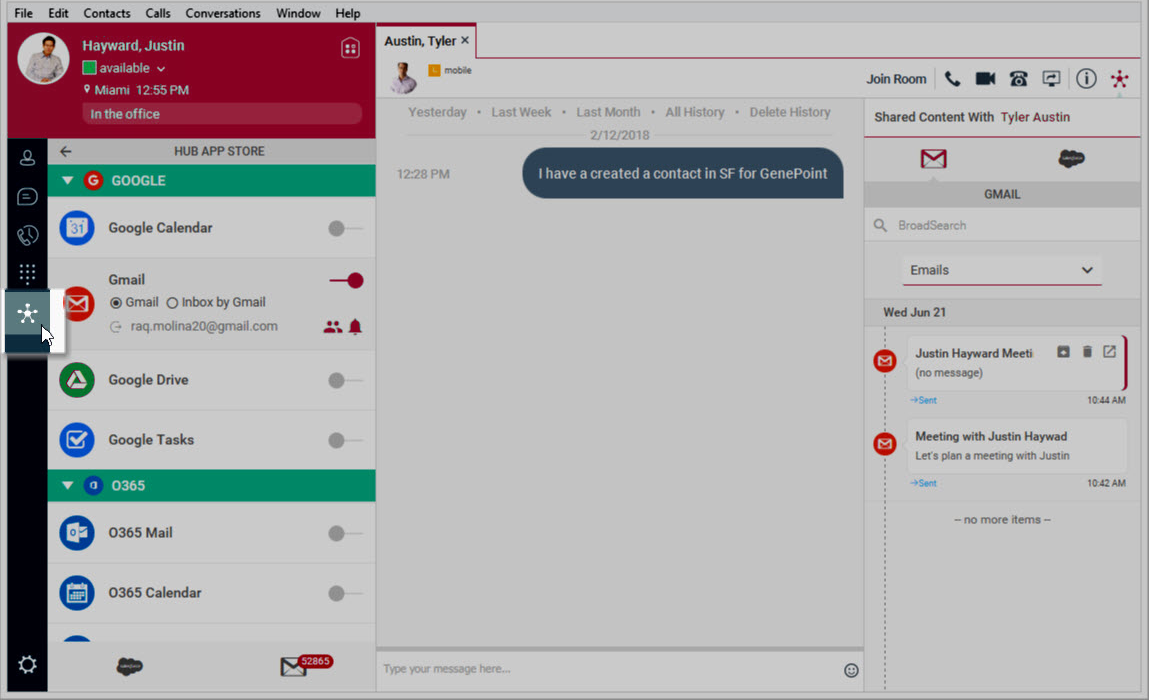This screenshot has width=1149, height=700.
Task: Enable the O365 Mail toggle
Action: (x=345, y=533)
